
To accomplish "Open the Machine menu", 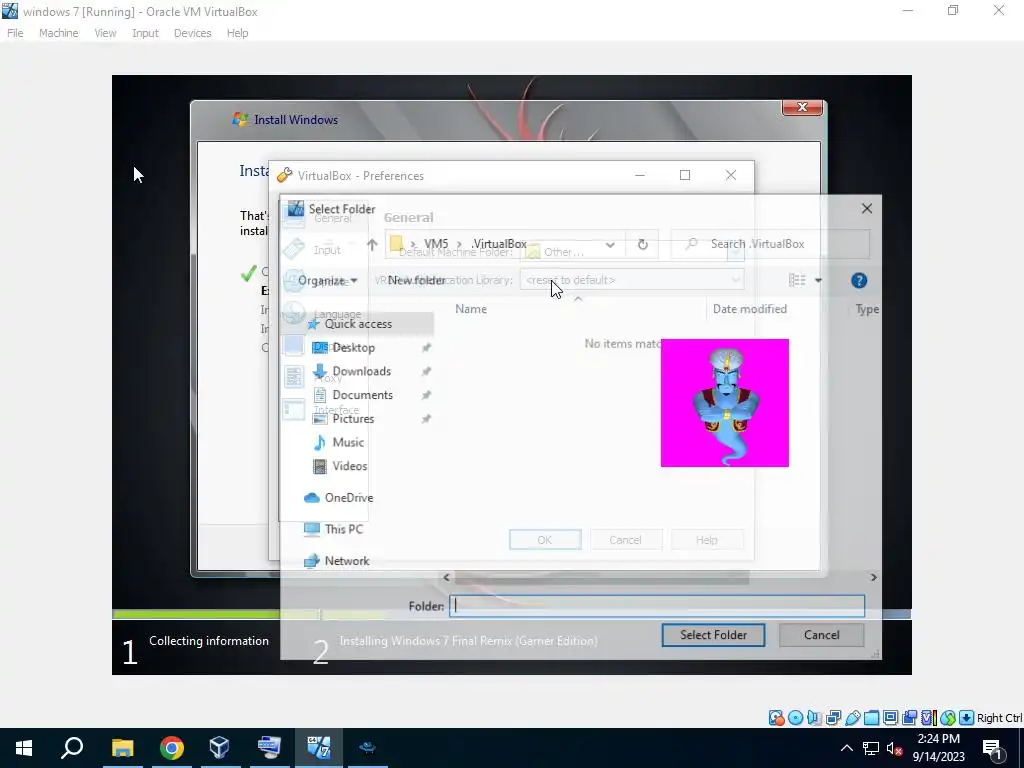I will [x=59, y=33].
